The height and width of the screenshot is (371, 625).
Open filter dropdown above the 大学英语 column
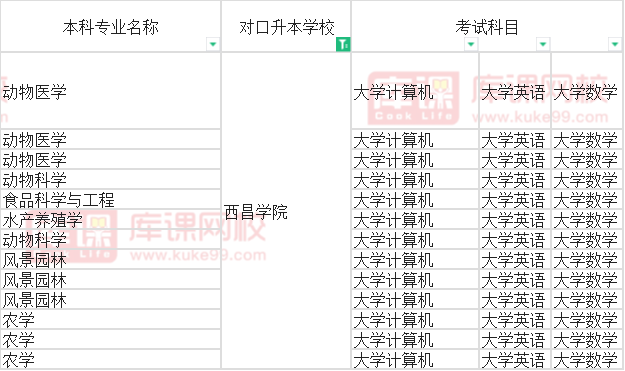(542, 44)
